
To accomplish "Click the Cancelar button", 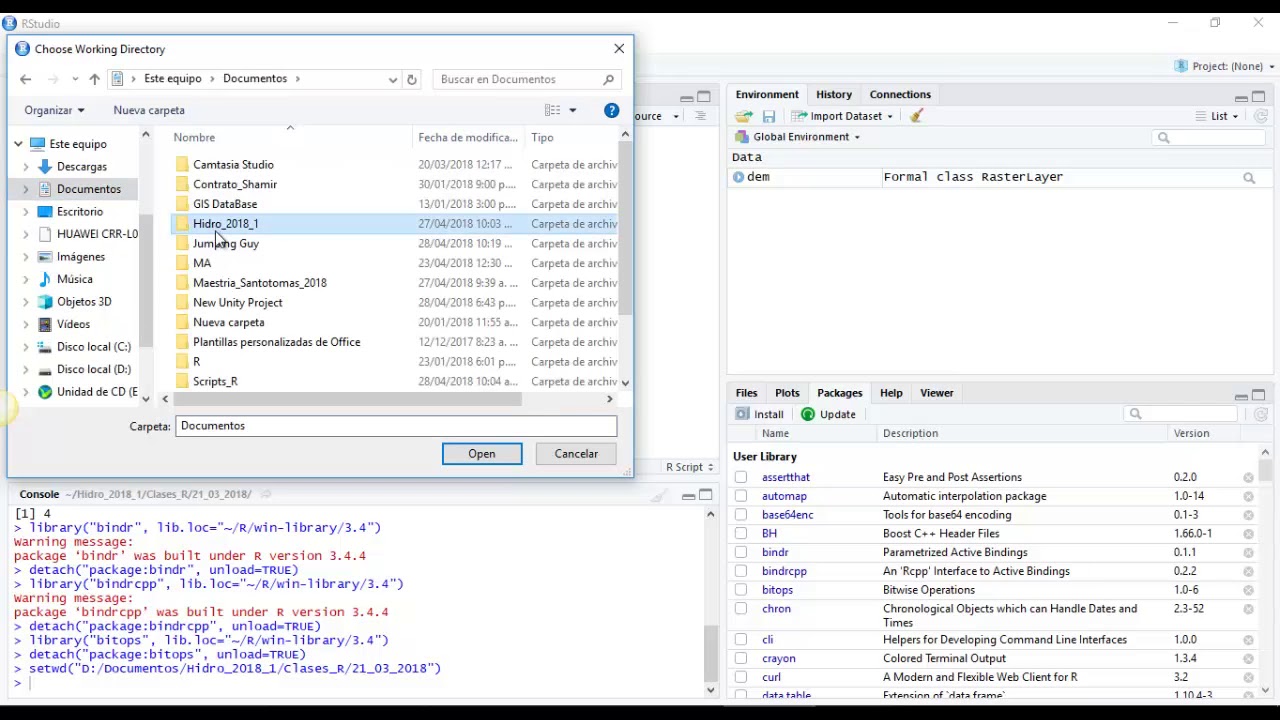I will 576,454.
